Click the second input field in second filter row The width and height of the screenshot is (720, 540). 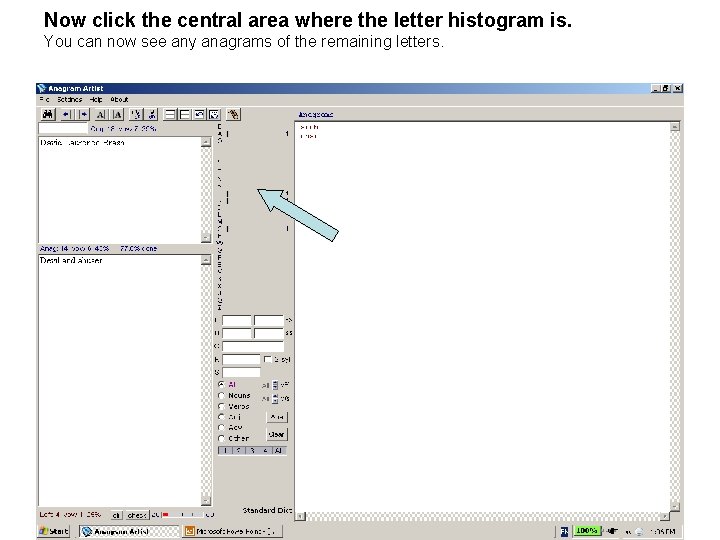coord(269,333)
